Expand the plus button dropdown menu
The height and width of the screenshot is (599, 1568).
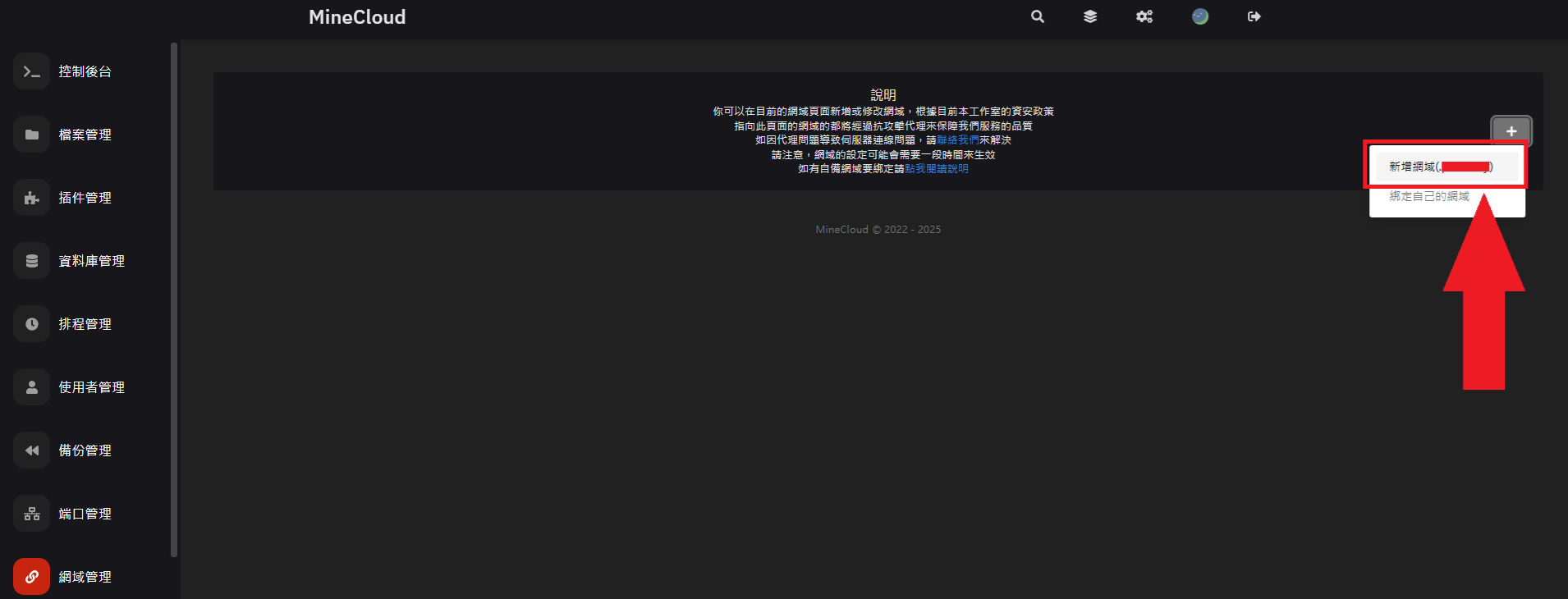(1511, 131)
